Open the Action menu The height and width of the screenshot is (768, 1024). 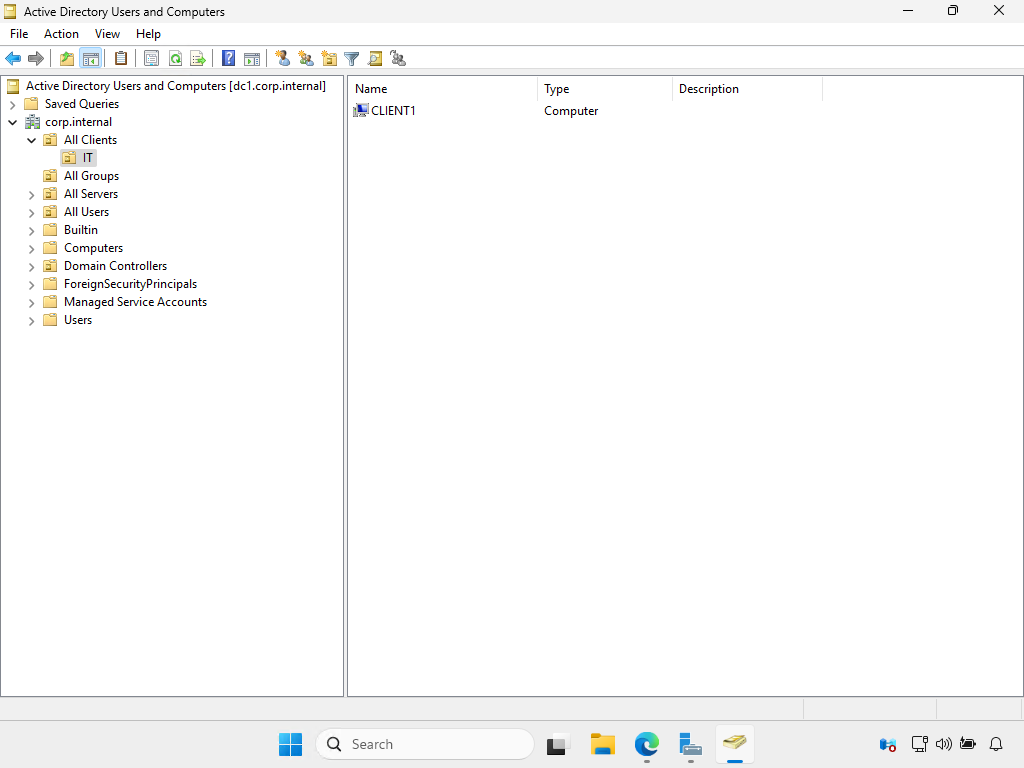(x=61, y=34)
